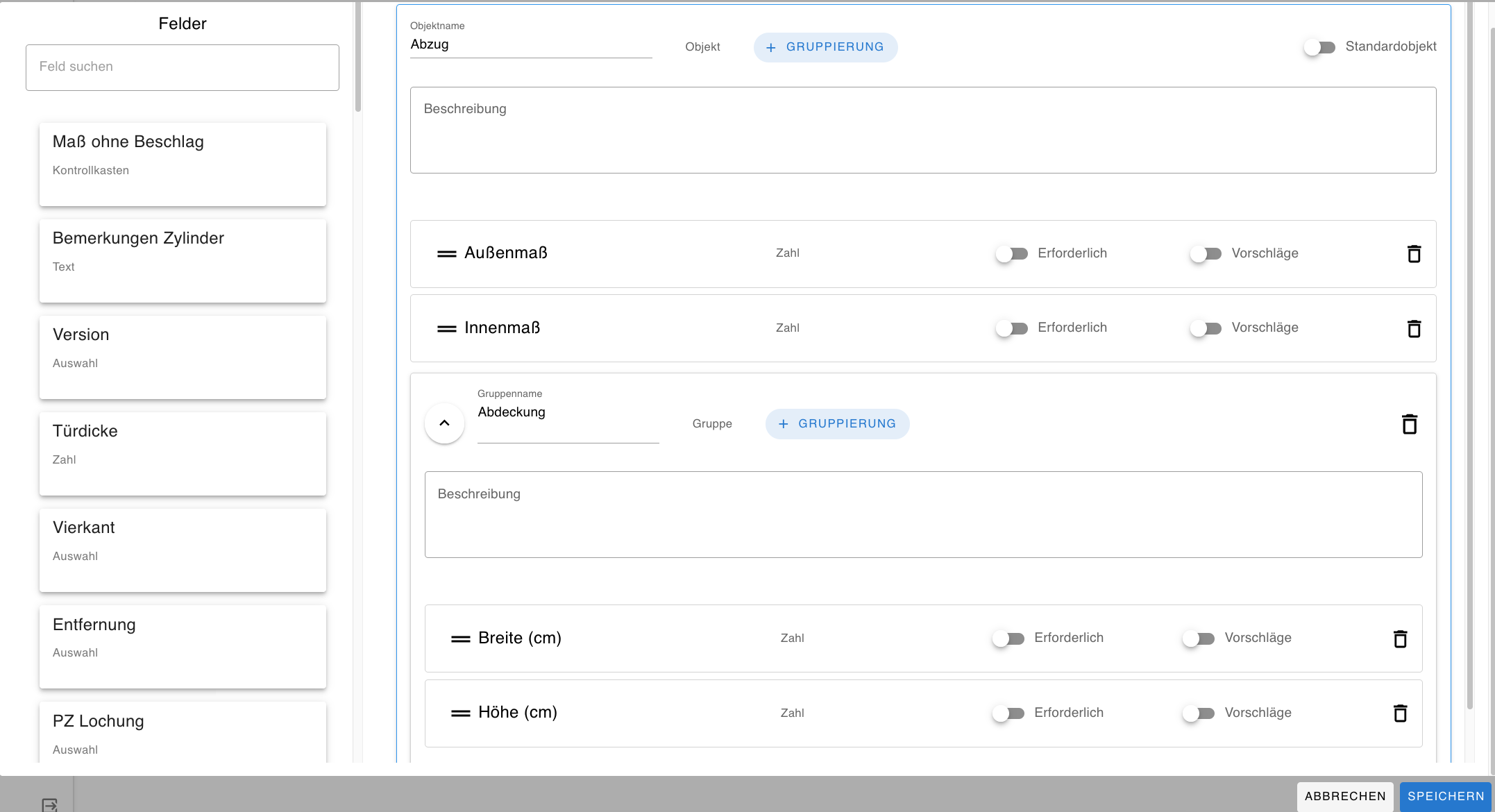Viewport: 1495px width, 812px height.
Task: Delete the Abdeckung group with trash icon
Action: click(x=1409, y=424)
